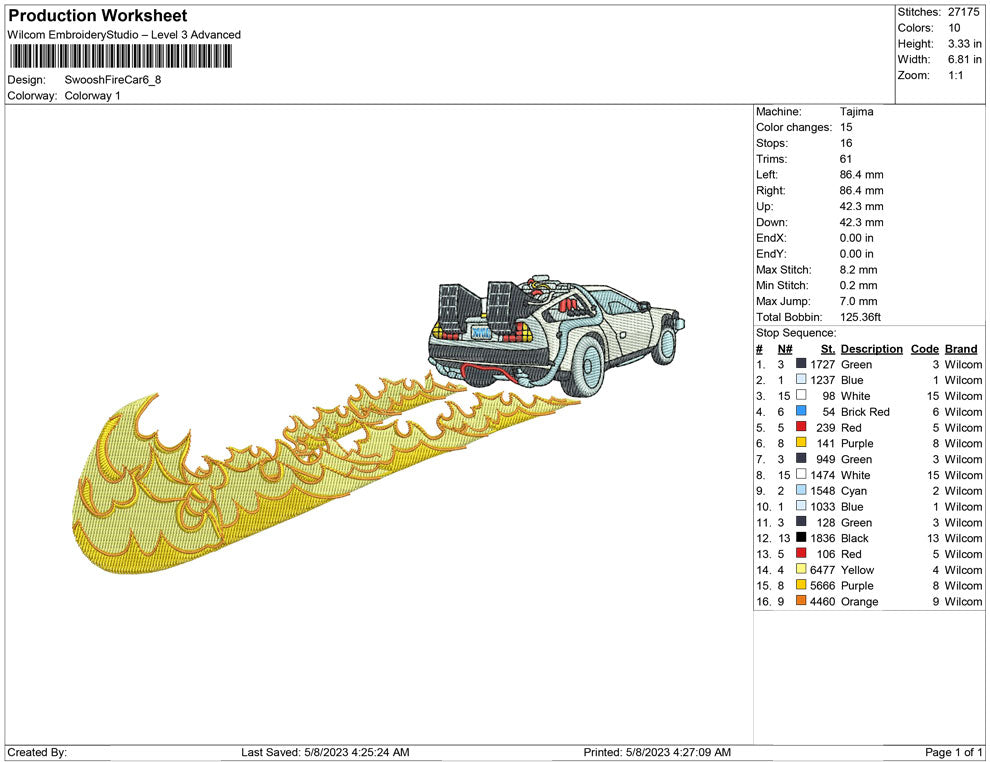Click the Machine value Tajima

coord(856,112)
